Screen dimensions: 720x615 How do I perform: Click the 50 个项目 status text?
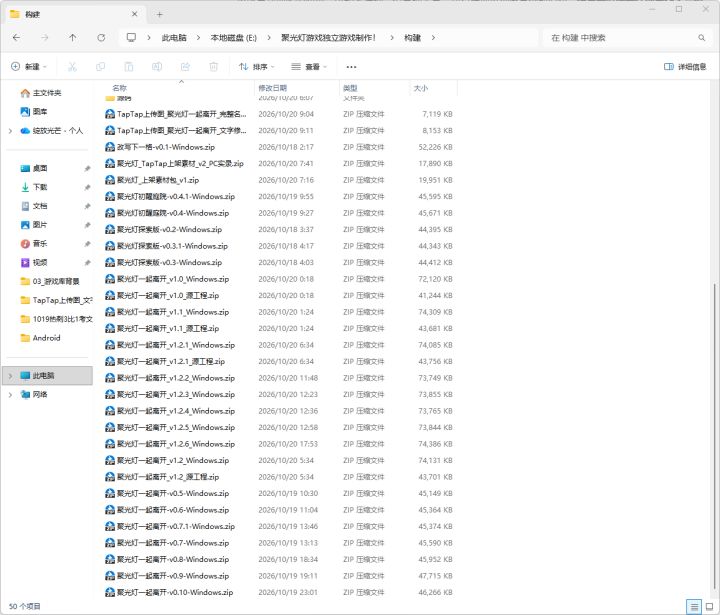point(25,607)
